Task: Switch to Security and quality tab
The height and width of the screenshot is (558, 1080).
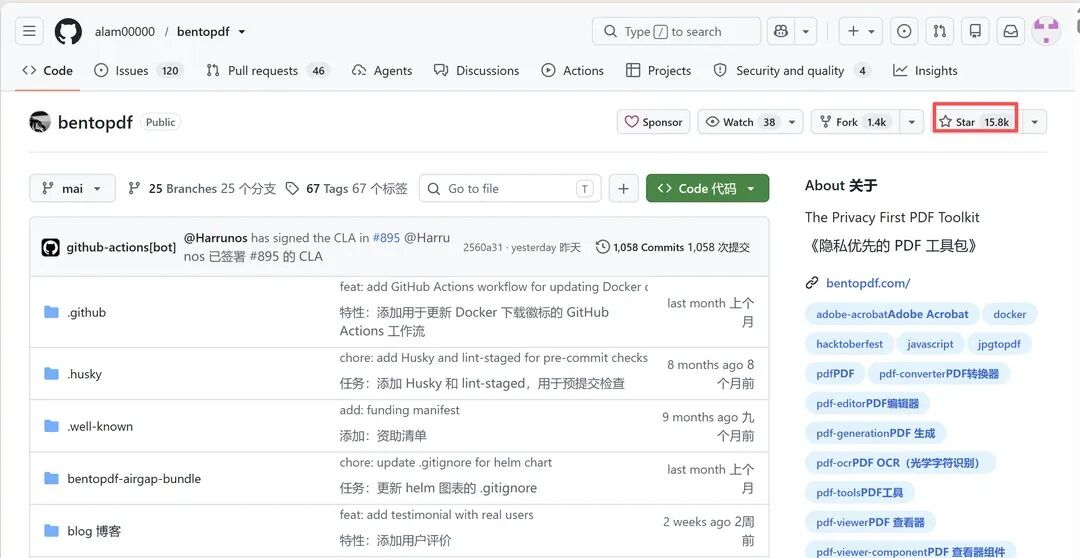Action: tap(792, 70)
